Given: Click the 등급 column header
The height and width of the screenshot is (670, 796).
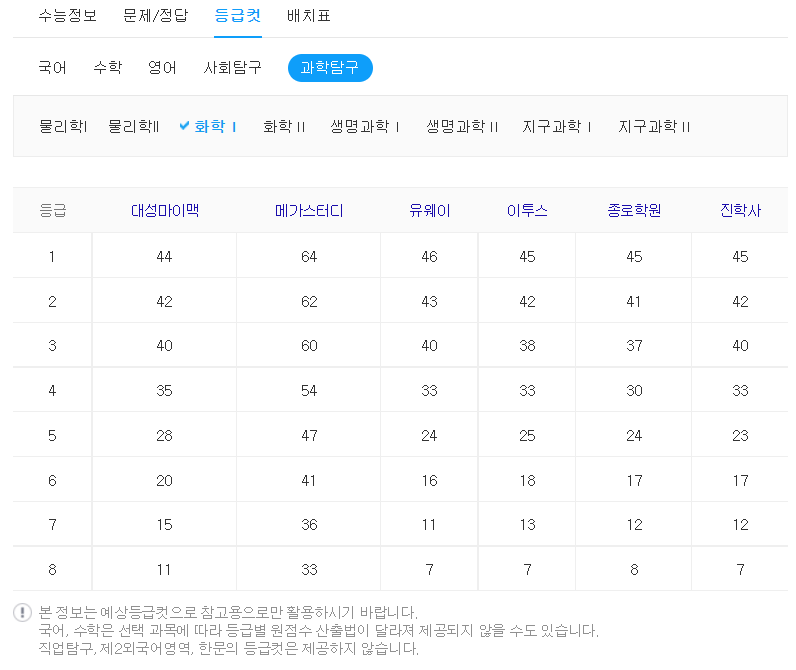Looking at the screenshot, I should pyautogui.click(x=53, y=210).
